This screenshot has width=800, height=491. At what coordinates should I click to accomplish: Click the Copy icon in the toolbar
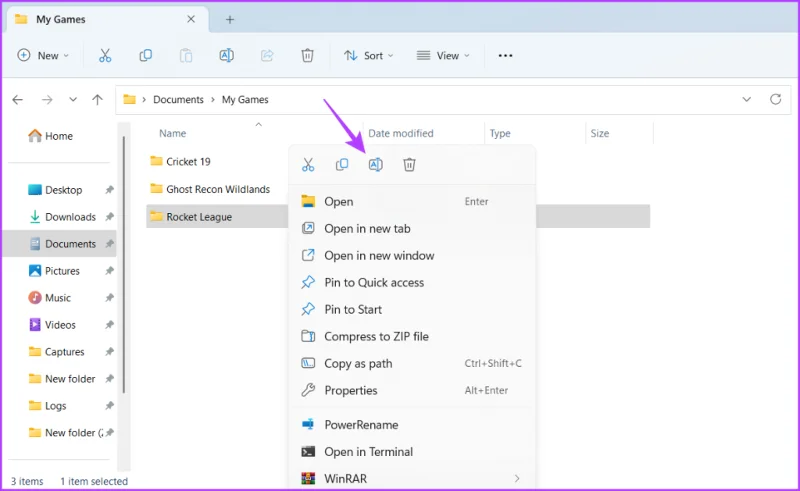pyautogui.click(x=145, y=56)
